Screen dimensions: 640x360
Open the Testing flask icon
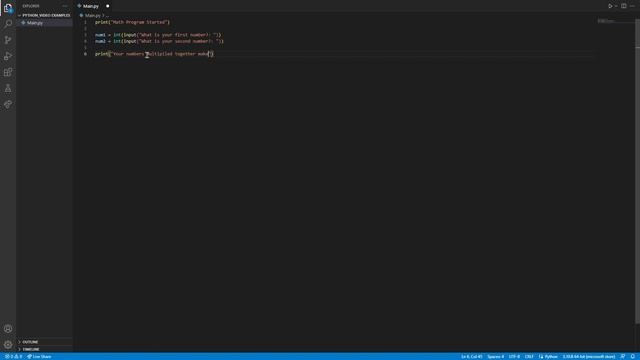coord(8,88)
